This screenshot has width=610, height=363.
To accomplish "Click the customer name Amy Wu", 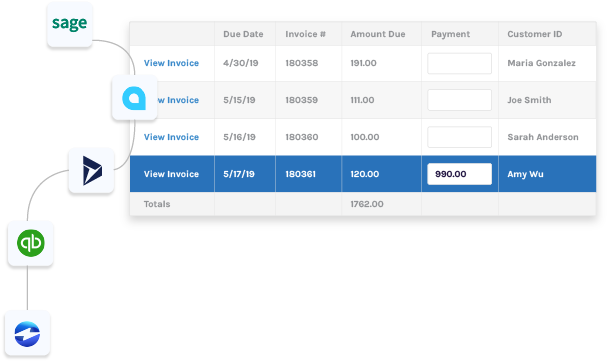I will pos(525,174).
